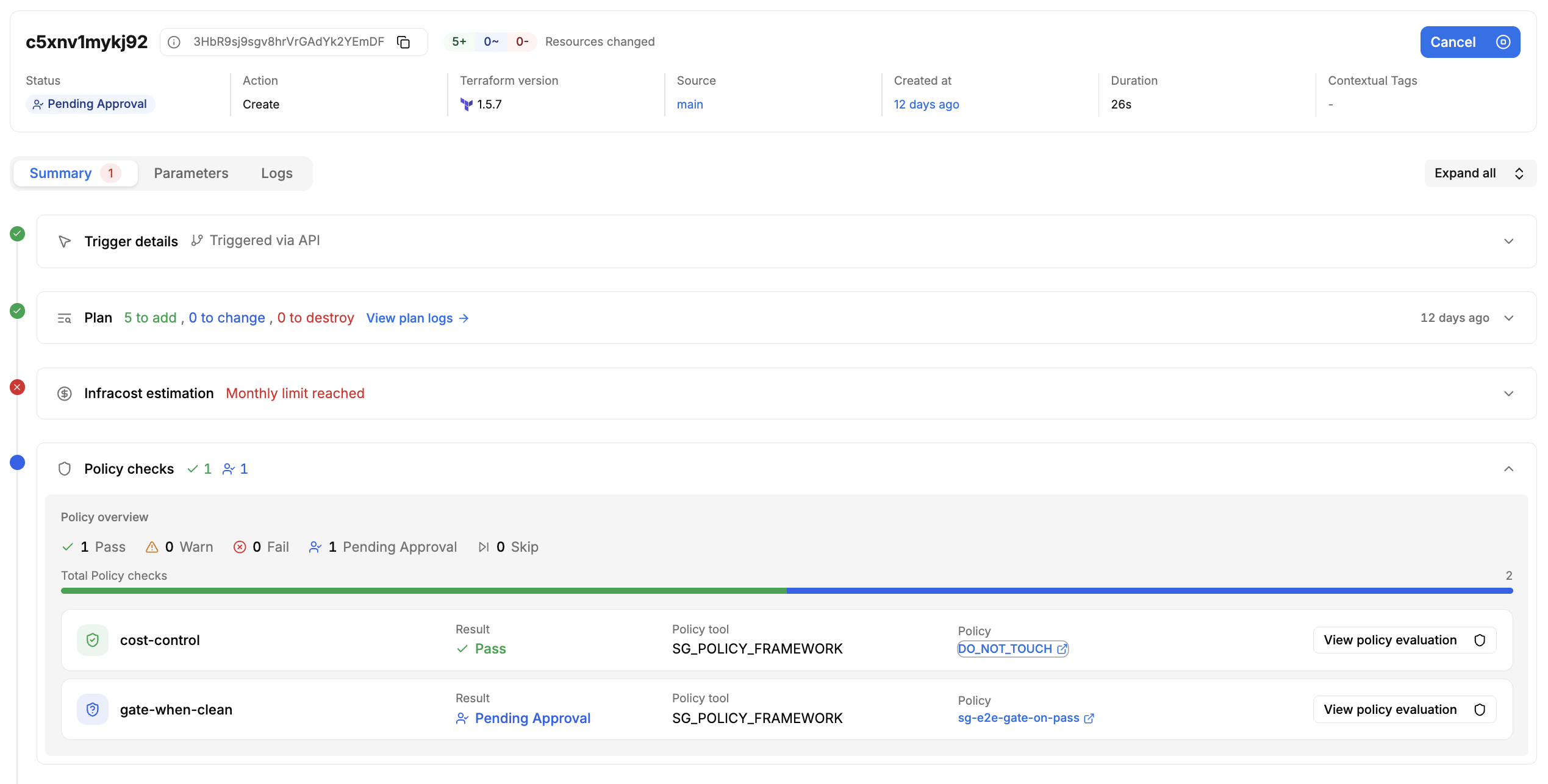Click the gate-when-clean blue shield icon
Viewport: 1548px width, 784px height.
click(x=93, y=710)
